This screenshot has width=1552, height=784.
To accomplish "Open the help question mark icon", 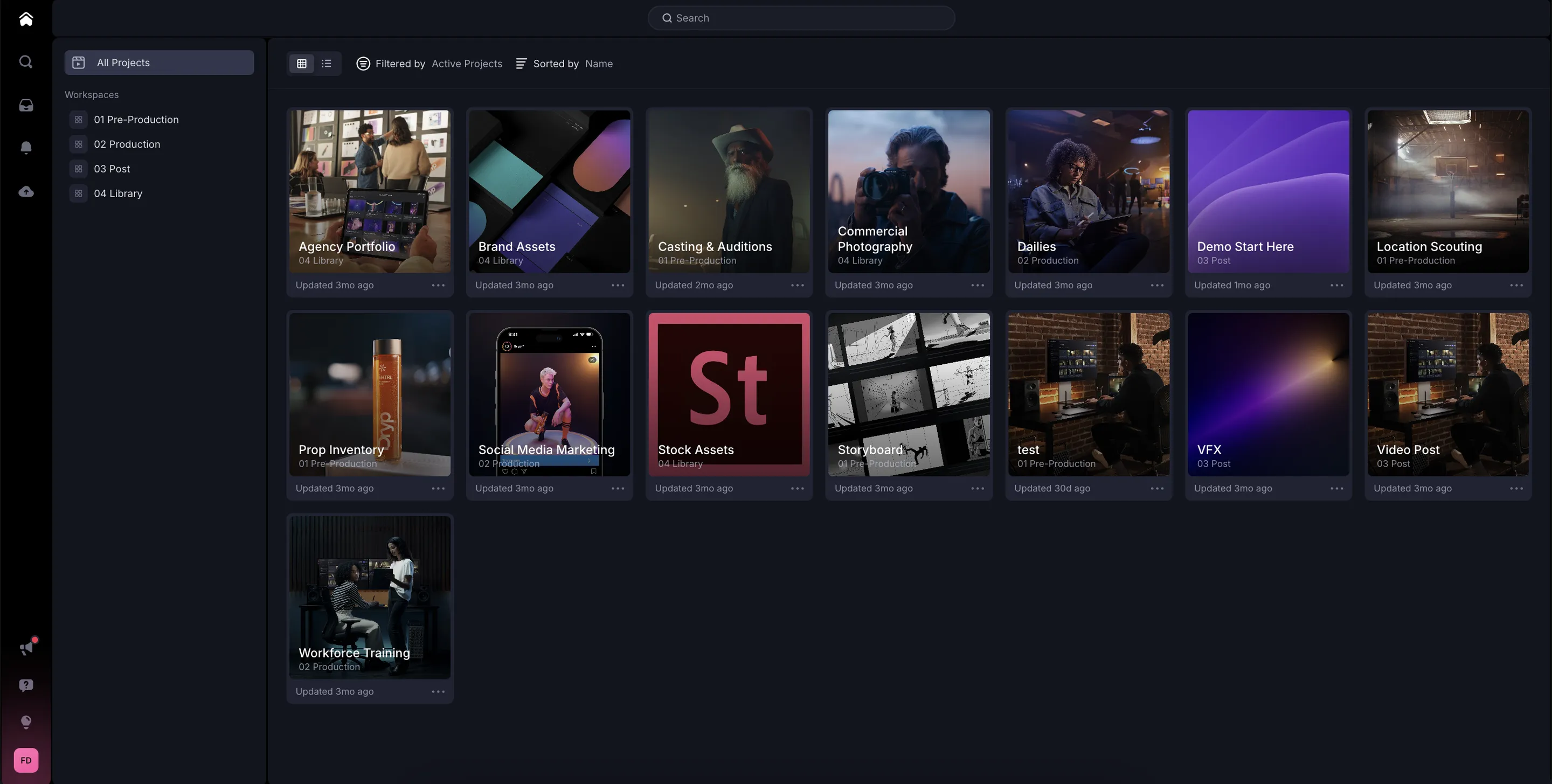I will [x=26, y=685].
